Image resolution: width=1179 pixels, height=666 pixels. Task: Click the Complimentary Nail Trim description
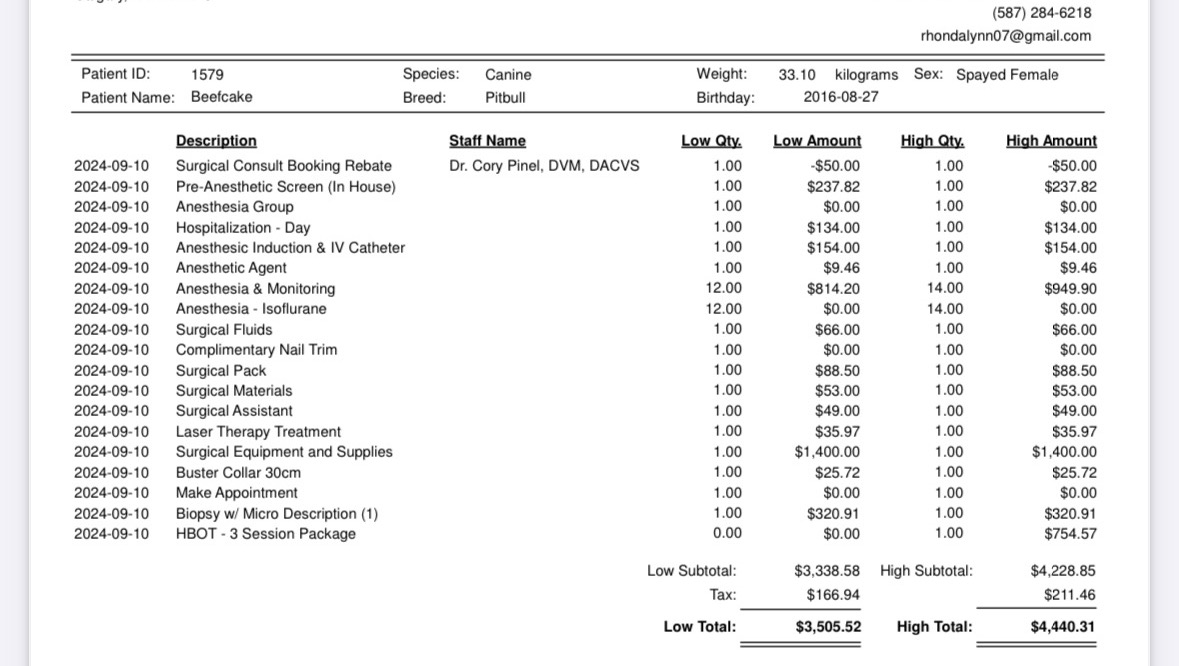(256, 350)
